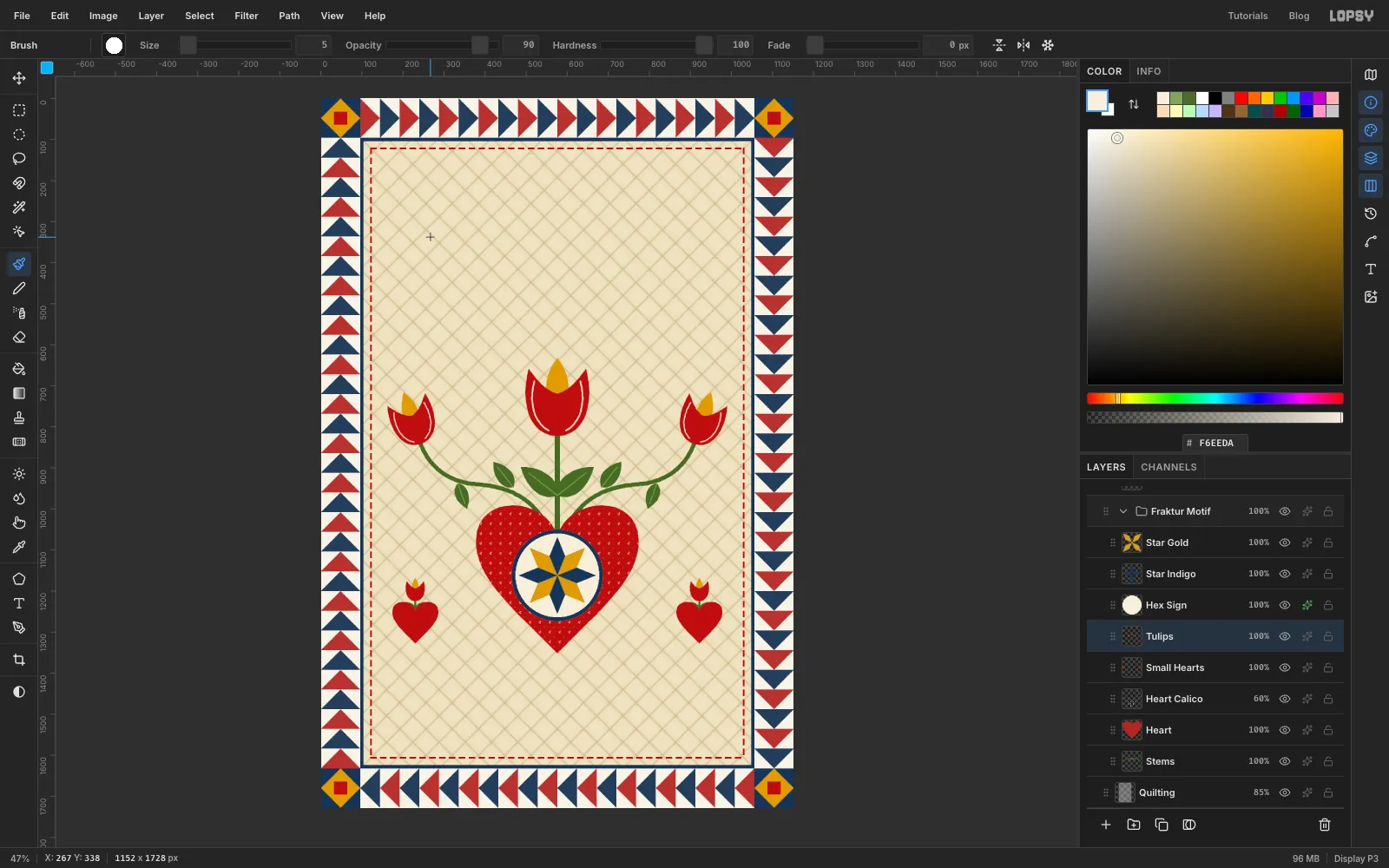Select the Eyedropper tool

[x=19, y=547]
